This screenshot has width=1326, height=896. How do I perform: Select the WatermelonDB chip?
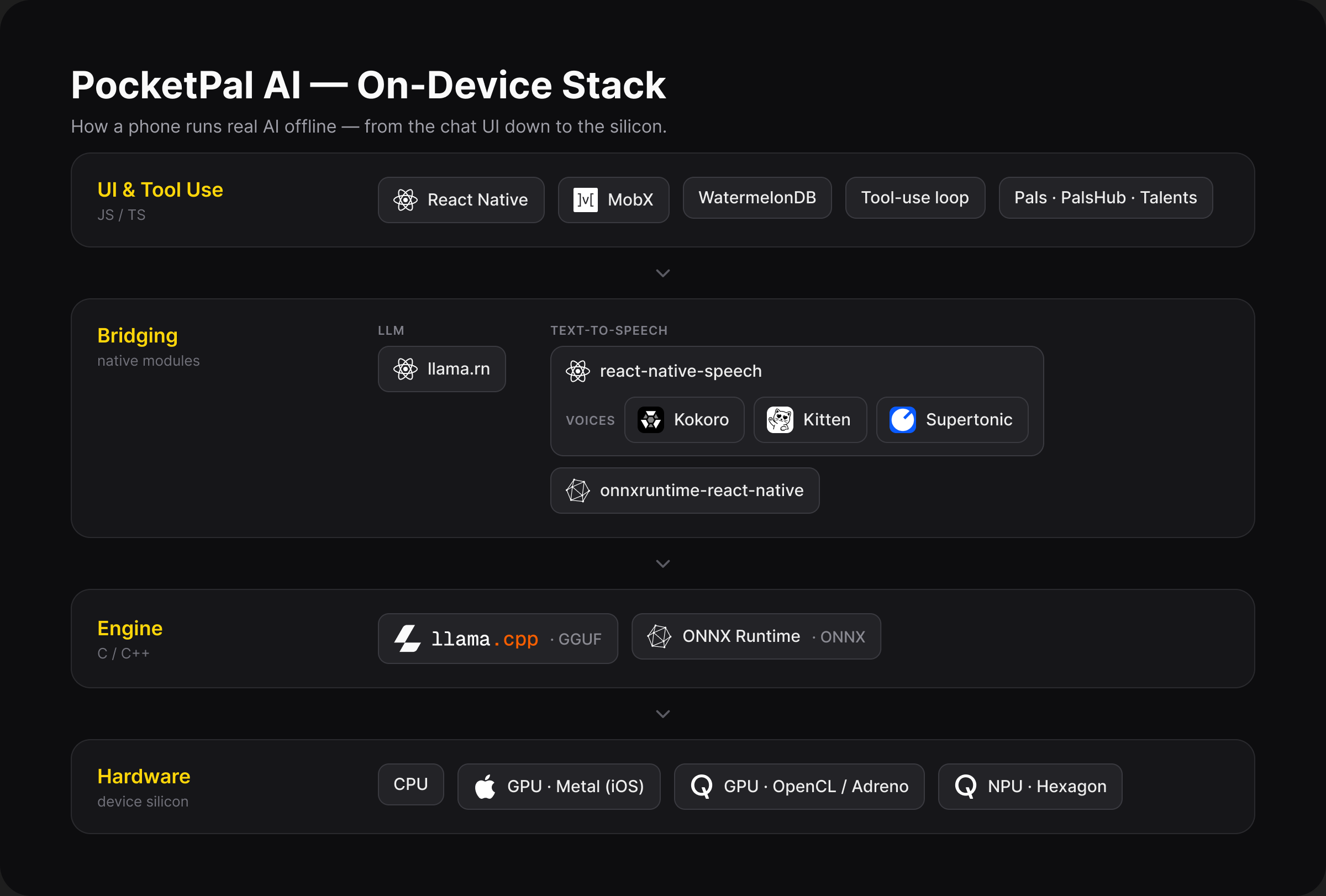(x=757, y=197)
